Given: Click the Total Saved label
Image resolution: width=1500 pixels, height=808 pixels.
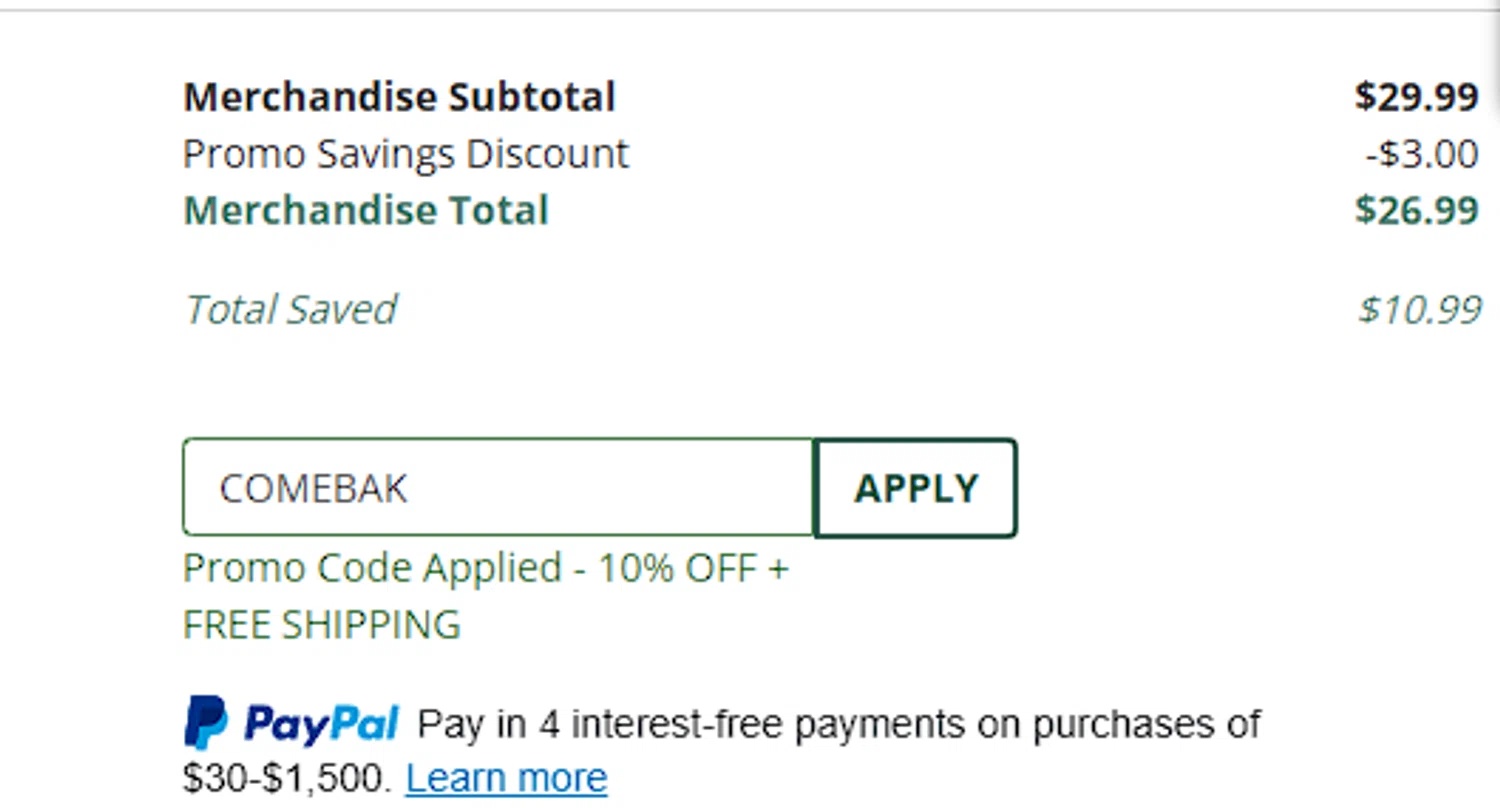Looking at the screenshot, I should pyautogui.click(x=290, y=309).
